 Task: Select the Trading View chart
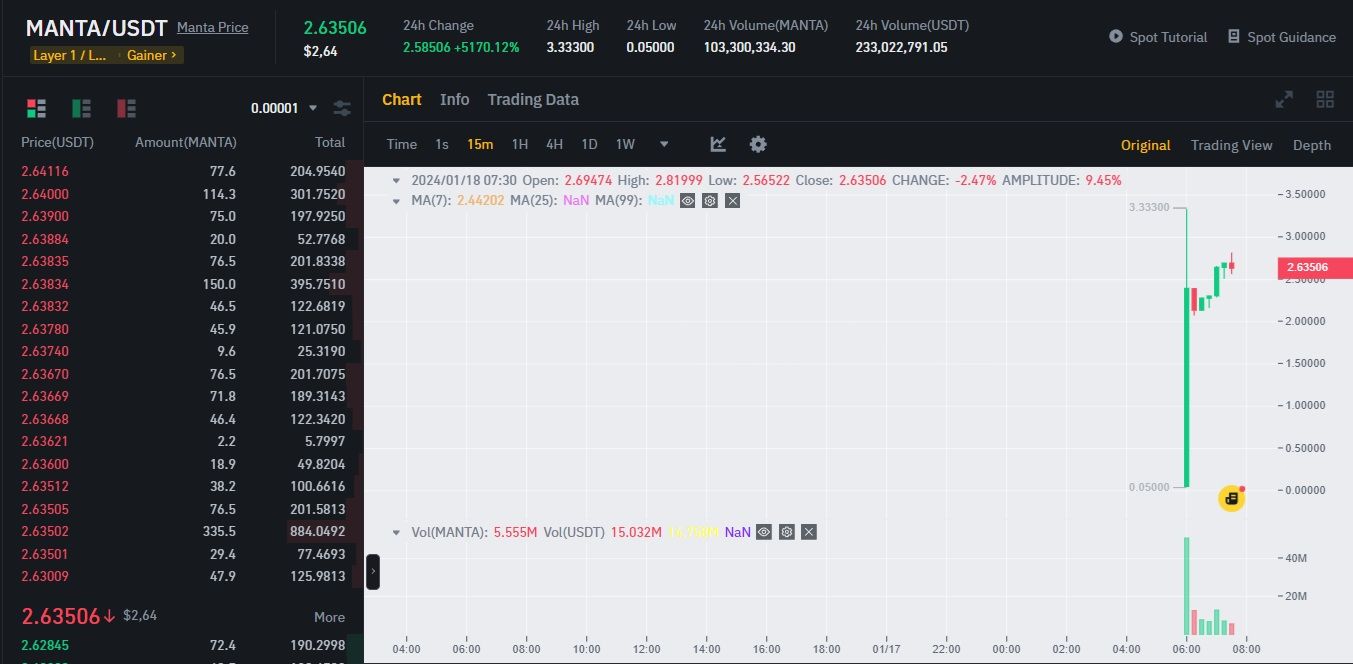pyautogui.click(x=1231, y=145)
